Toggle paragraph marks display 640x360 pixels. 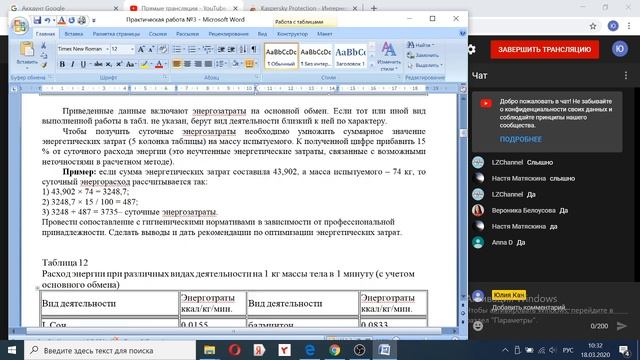click(254, 49)
